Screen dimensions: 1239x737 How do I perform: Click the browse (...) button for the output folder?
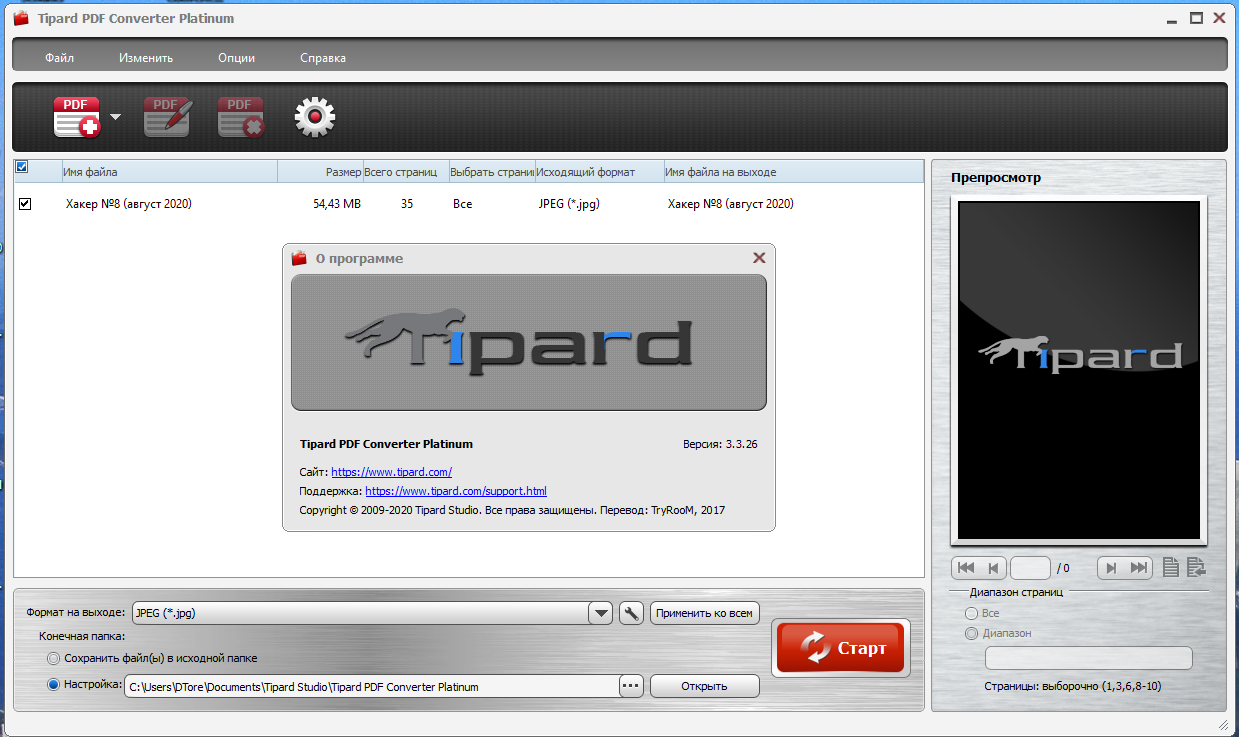[x=631, y=686]
